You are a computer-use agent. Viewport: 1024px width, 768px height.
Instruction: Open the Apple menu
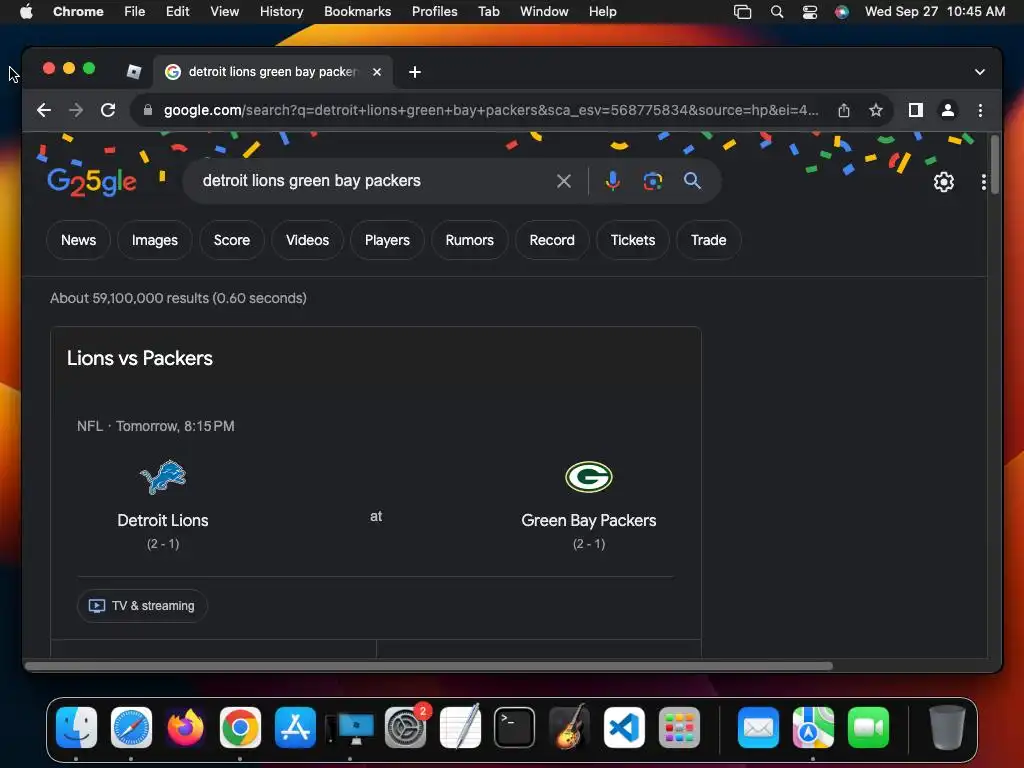click(x=26, y=12)
